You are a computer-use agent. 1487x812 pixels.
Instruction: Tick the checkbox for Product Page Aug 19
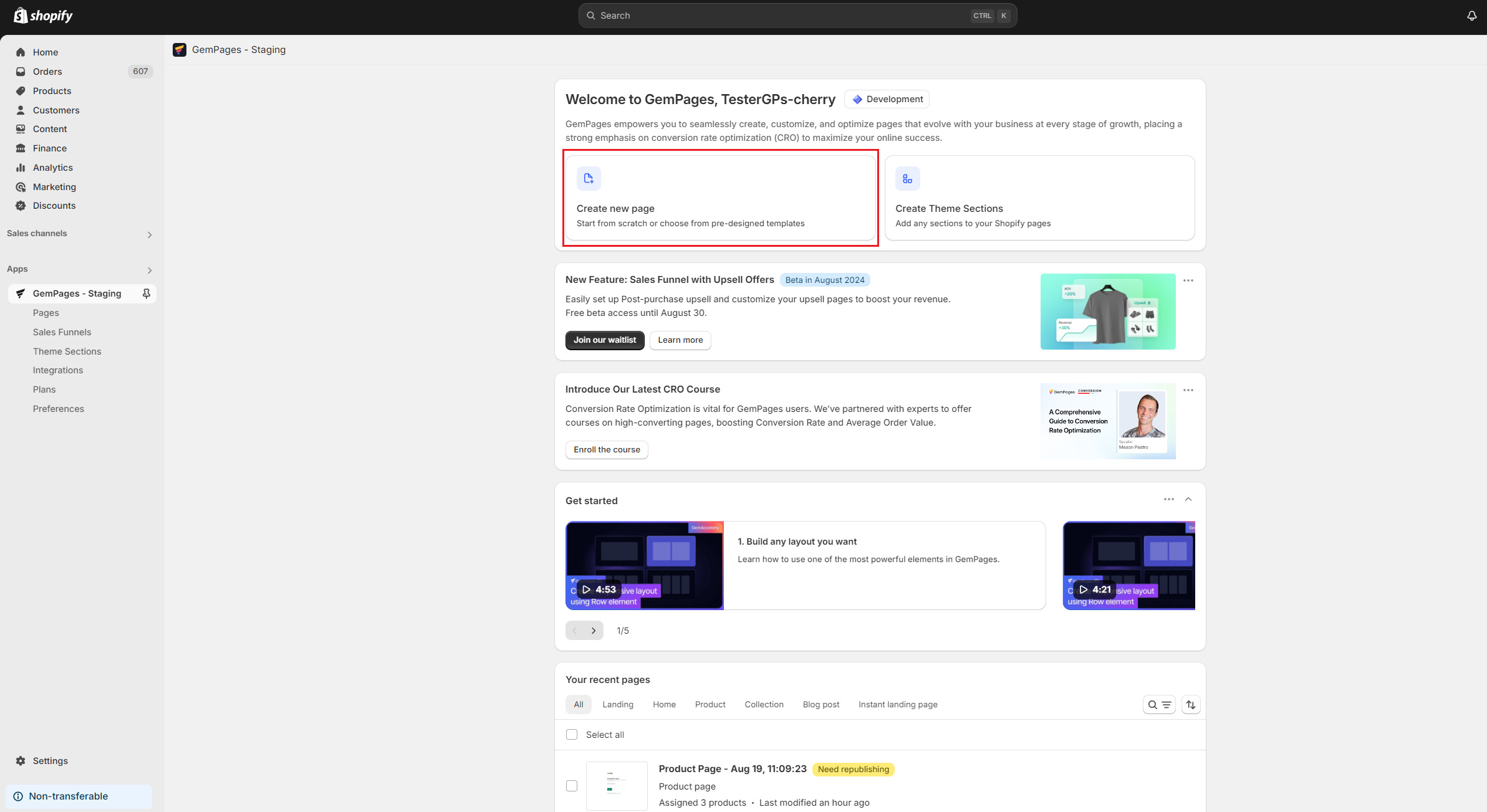[572, 786]
